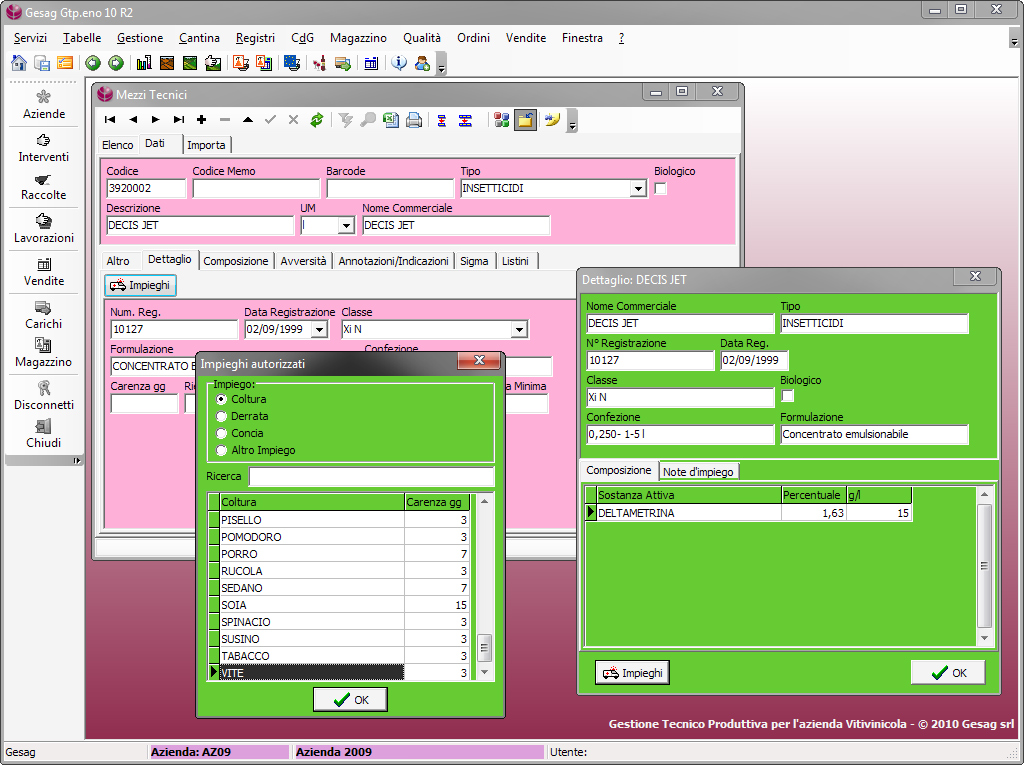Go to next record in Mezzi Tecnici
Screen dimensions: 1024x765
coord(155,120)
